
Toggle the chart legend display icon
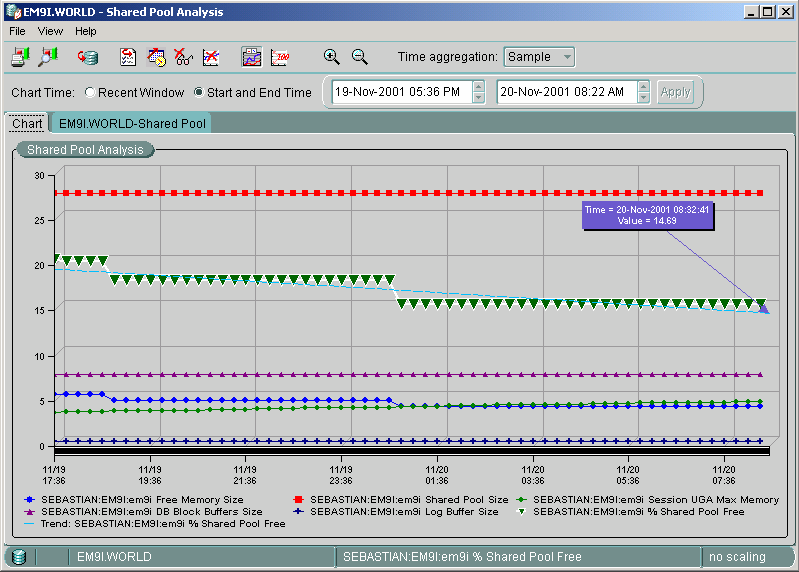[252, 57]
